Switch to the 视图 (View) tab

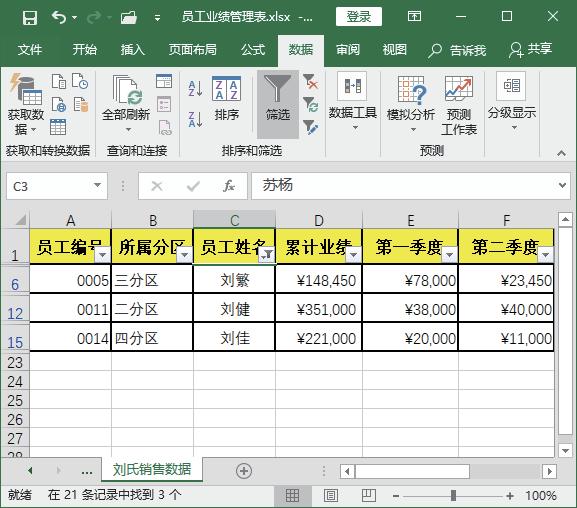pos(394,49)
